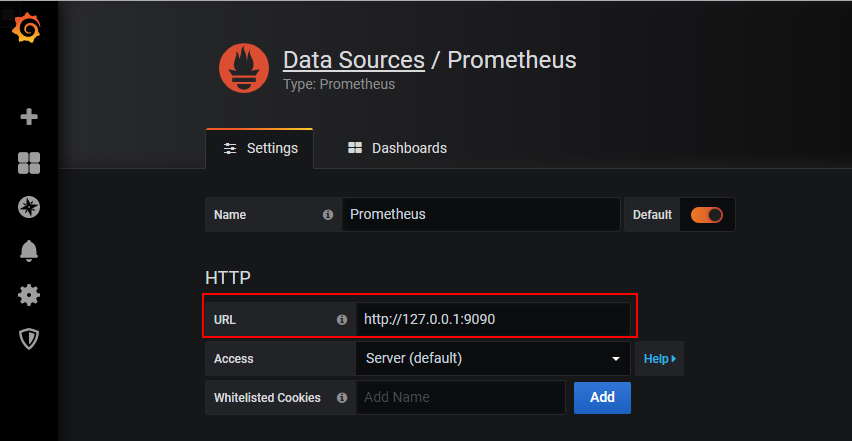Screen dimensions: 852x441
Task: Open the Access Server (default) dropdown
Action: [x=493, y=358]
